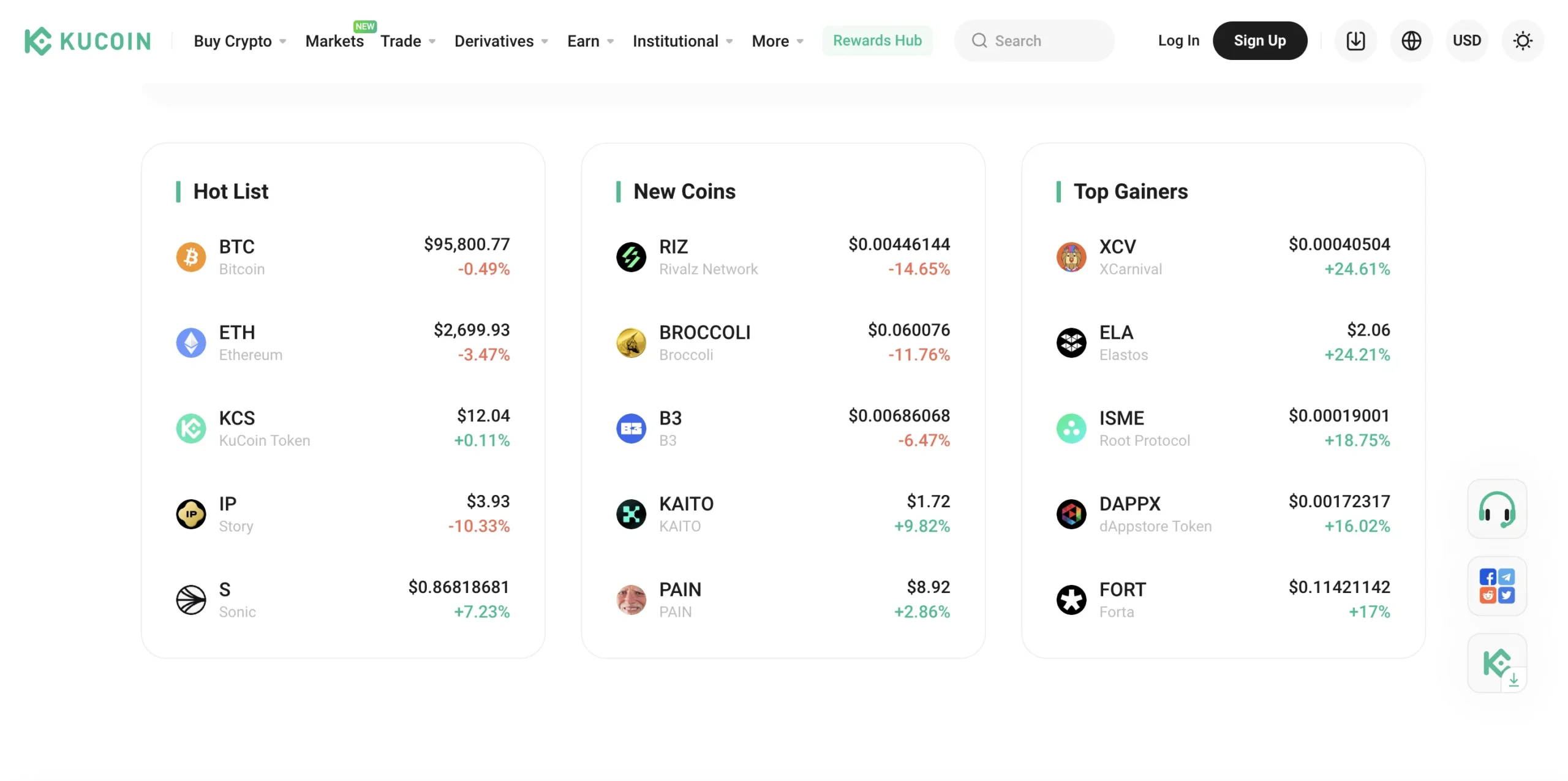This screenshot has height=781, width=1568.
Task: Click the Ethereum coin icon
Action: [x=191, y=342]
